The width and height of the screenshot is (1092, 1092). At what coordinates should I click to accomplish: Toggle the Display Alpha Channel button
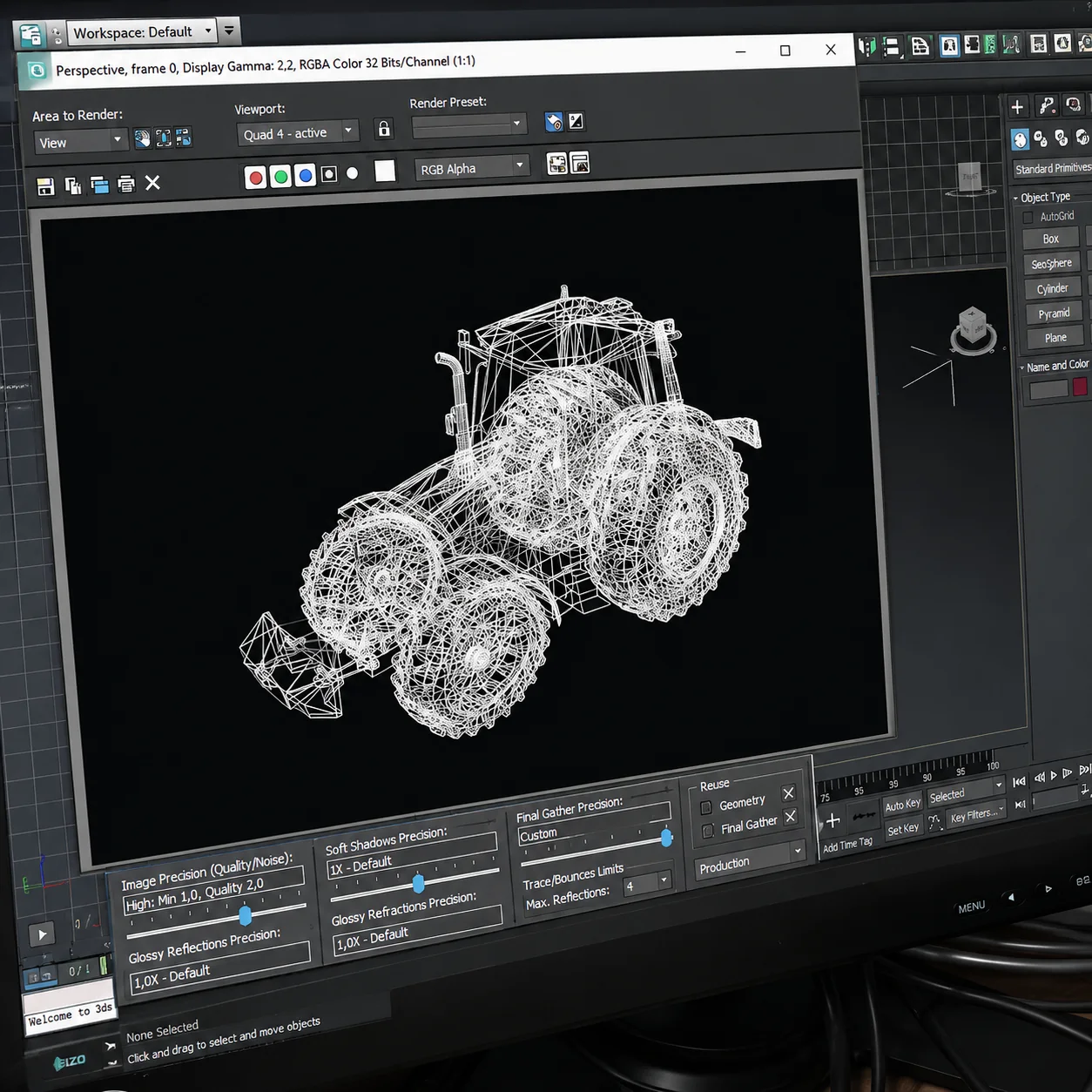tap(329, 174)
